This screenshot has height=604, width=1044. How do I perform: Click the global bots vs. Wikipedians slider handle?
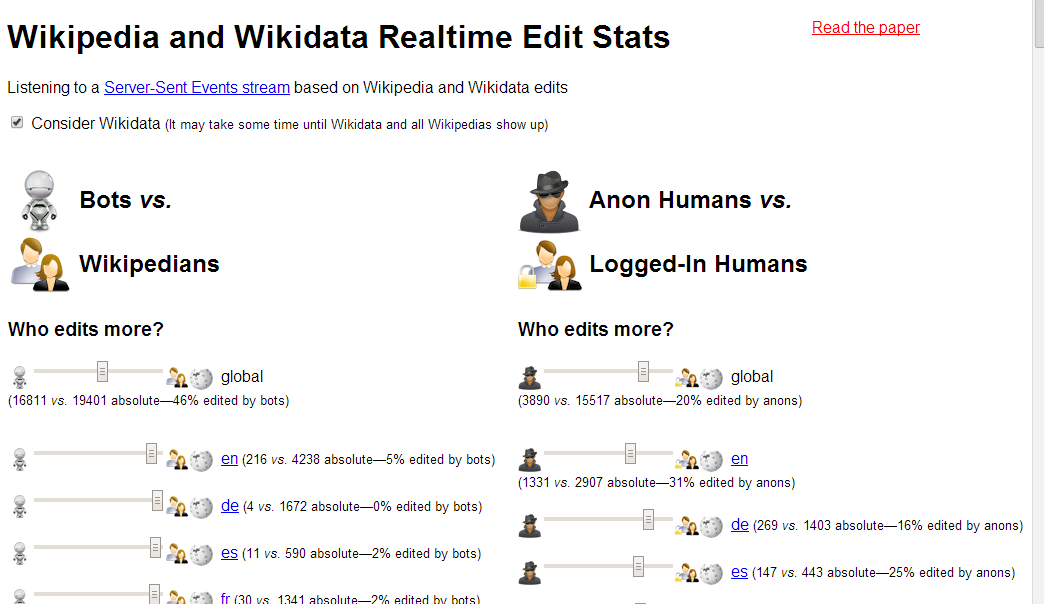click(x=102, y=372)
